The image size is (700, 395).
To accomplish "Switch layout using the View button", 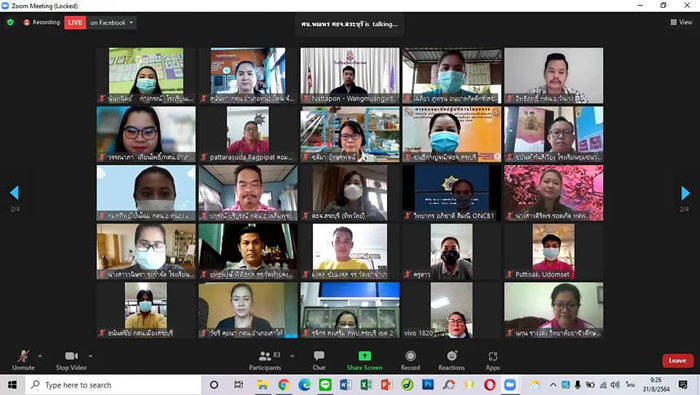I will pos(681,22).
